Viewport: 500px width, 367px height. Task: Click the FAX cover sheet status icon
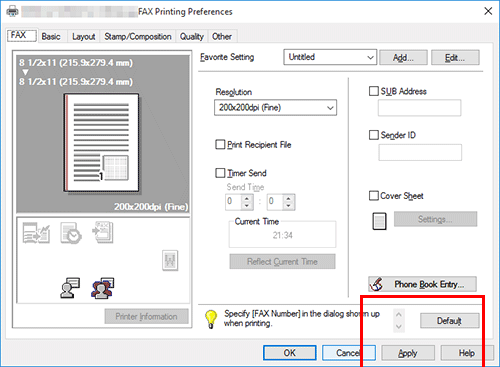(x=103, y=232)
